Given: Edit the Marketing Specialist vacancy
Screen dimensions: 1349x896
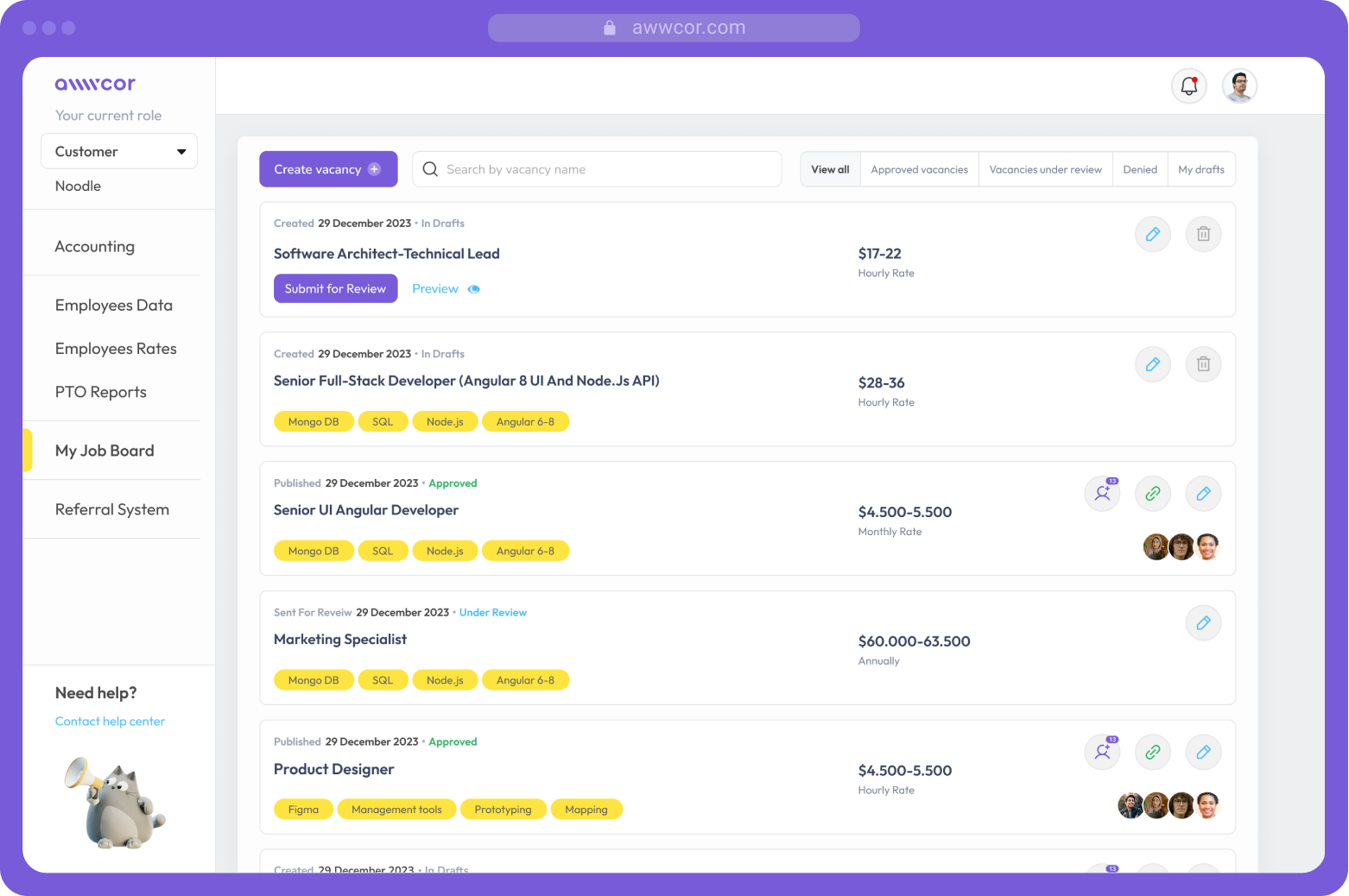Looking at the screenshot, I should click(1203, 623).
